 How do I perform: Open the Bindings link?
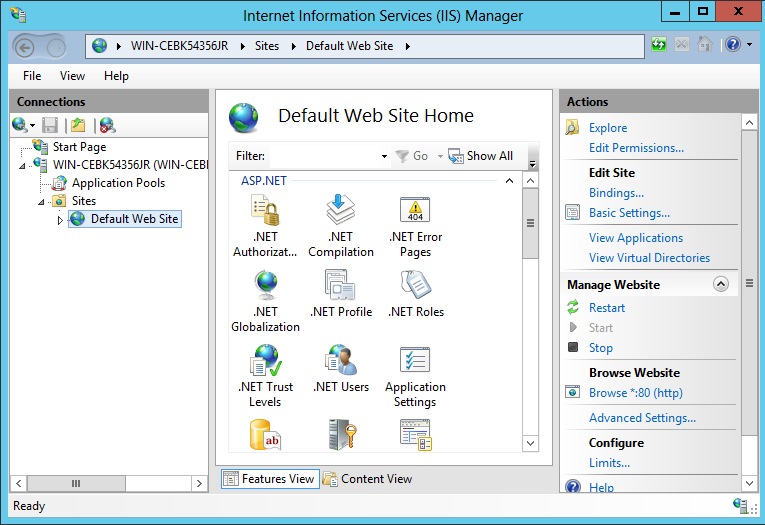click(616, 193)
